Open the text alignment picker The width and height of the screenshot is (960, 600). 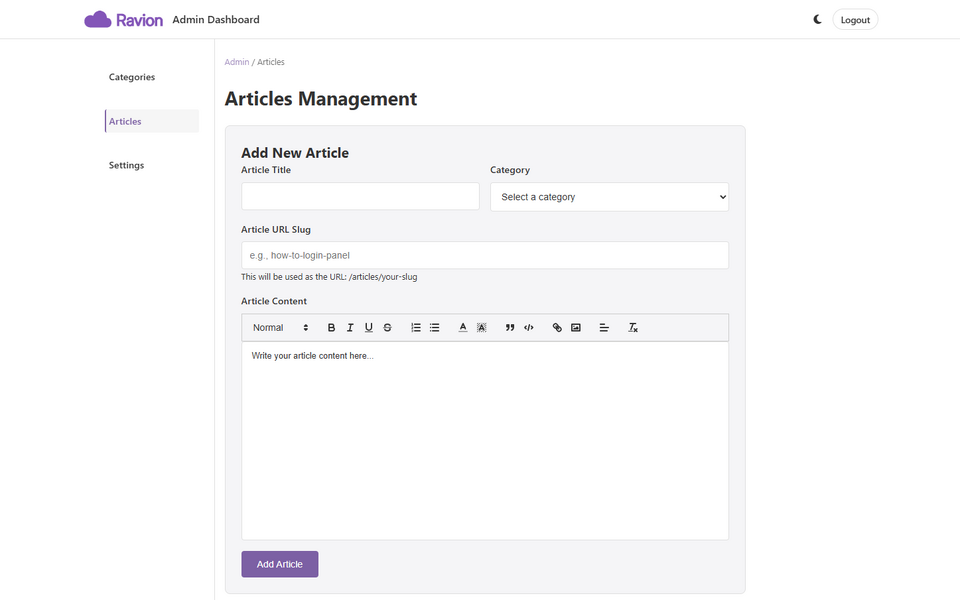coord(604,328)
